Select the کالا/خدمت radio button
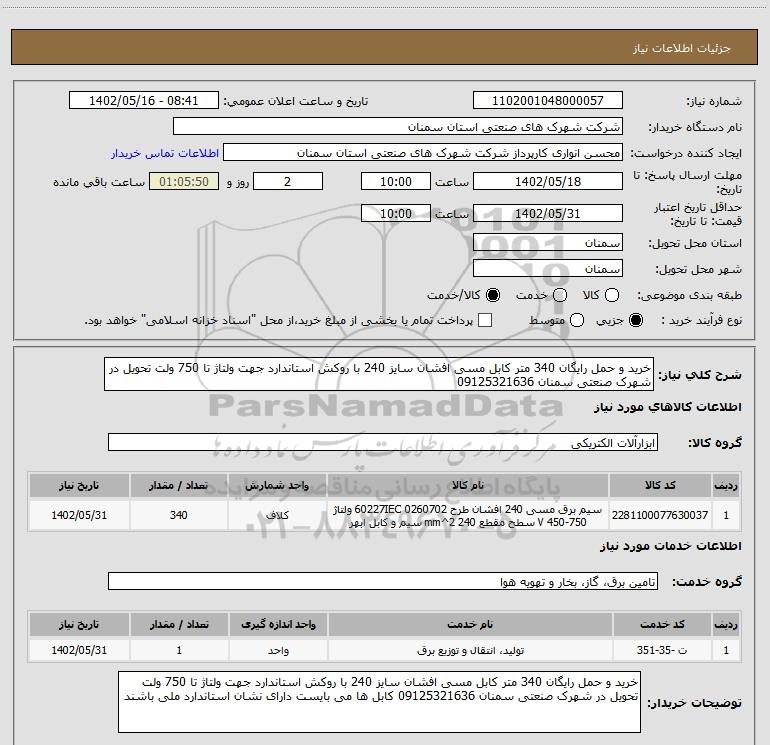Image resolution: width=770 pixels, height=745 pixels. (x=493, y=295)
